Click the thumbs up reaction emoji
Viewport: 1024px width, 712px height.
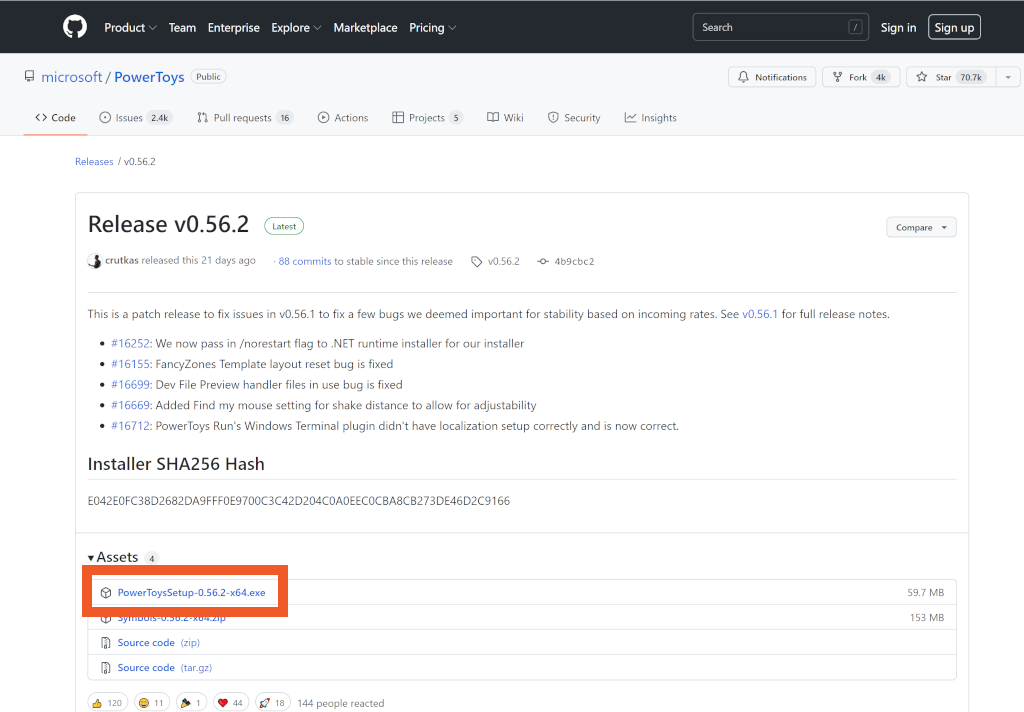(98, 703)
